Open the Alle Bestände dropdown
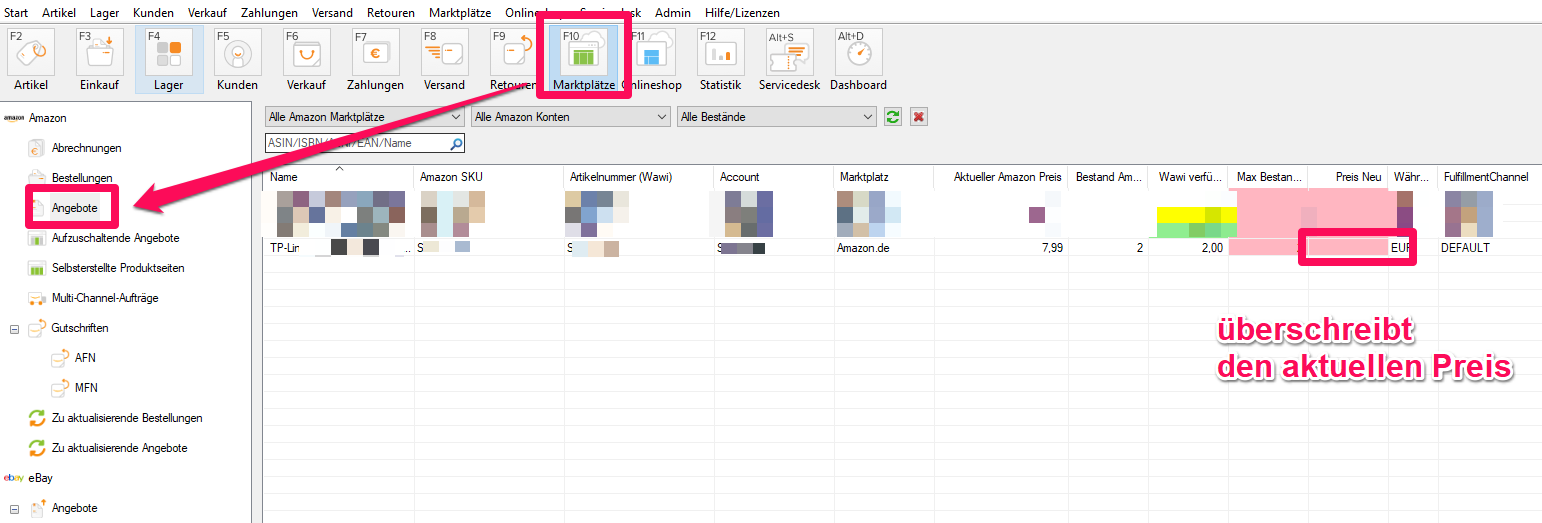 (777, 117)
